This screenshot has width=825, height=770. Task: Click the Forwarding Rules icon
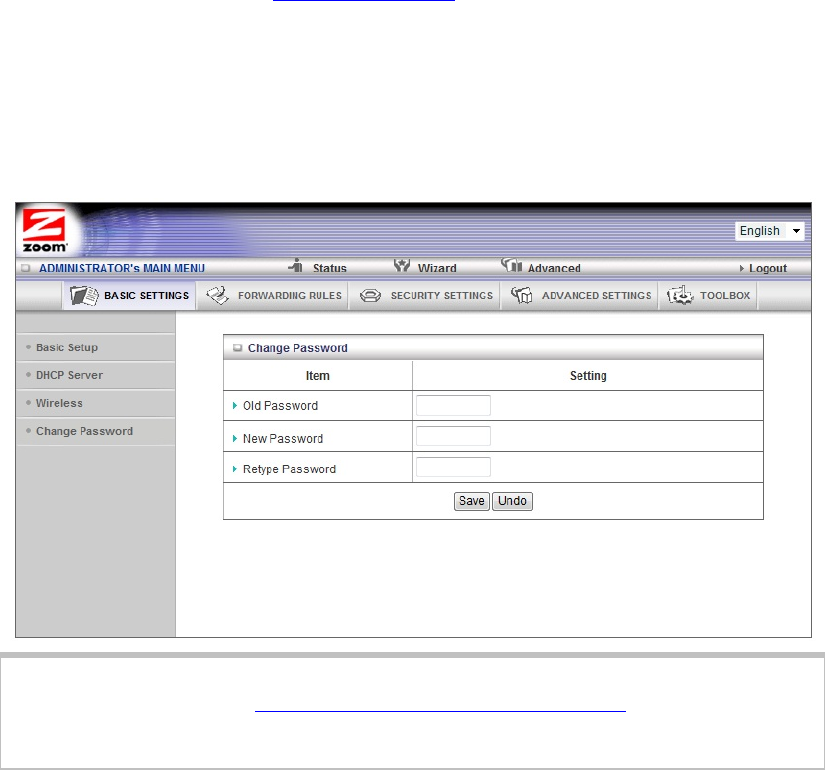[x=217, y=295]
